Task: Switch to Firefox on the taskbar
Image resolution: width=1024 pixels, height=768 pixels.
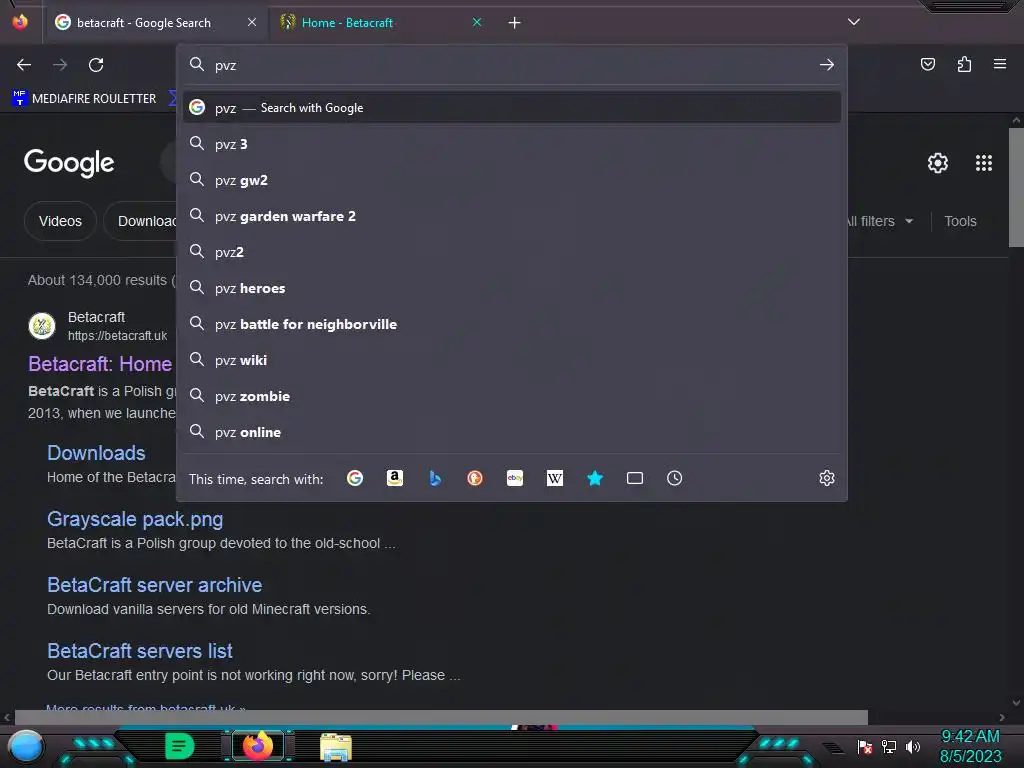Action: point(258,746)
